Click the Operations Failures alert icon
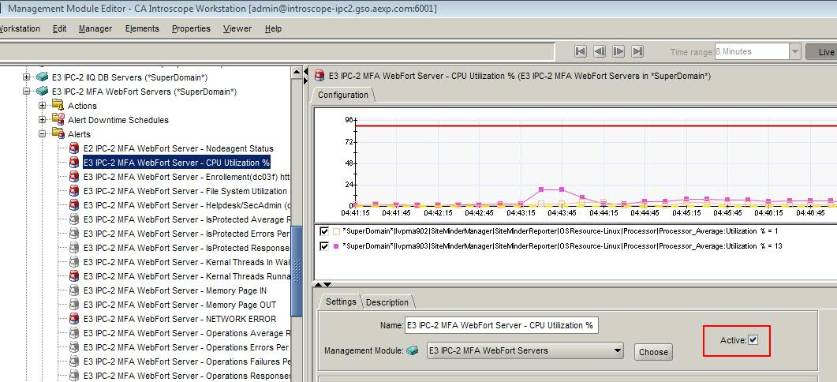Viewport: 837px width, 382px height. tap(74, 362)
